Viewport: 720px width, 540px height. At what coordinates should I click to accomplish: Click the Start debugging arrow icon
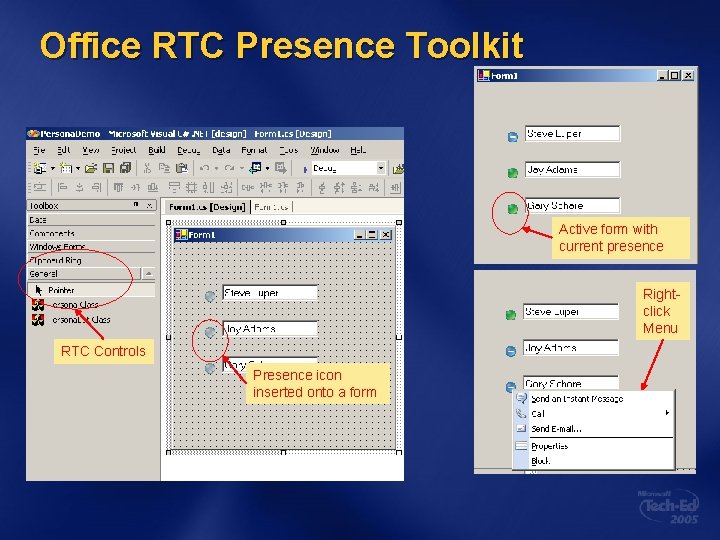[x=305, y=169]
